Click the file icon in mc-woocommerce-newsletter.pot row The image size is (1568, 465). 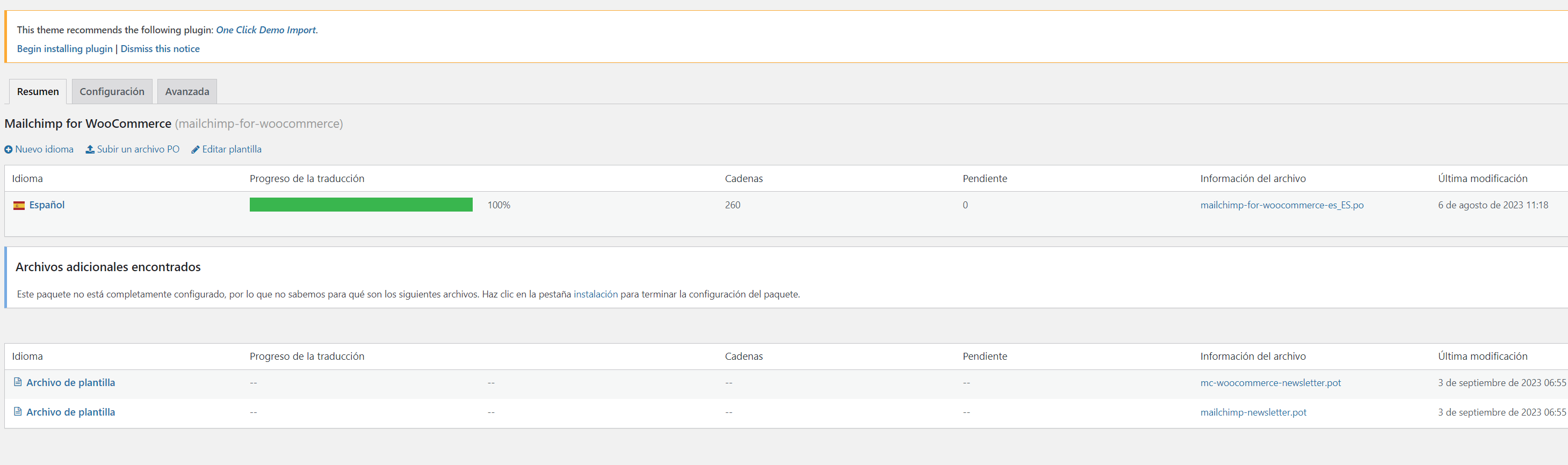point(18,382)
